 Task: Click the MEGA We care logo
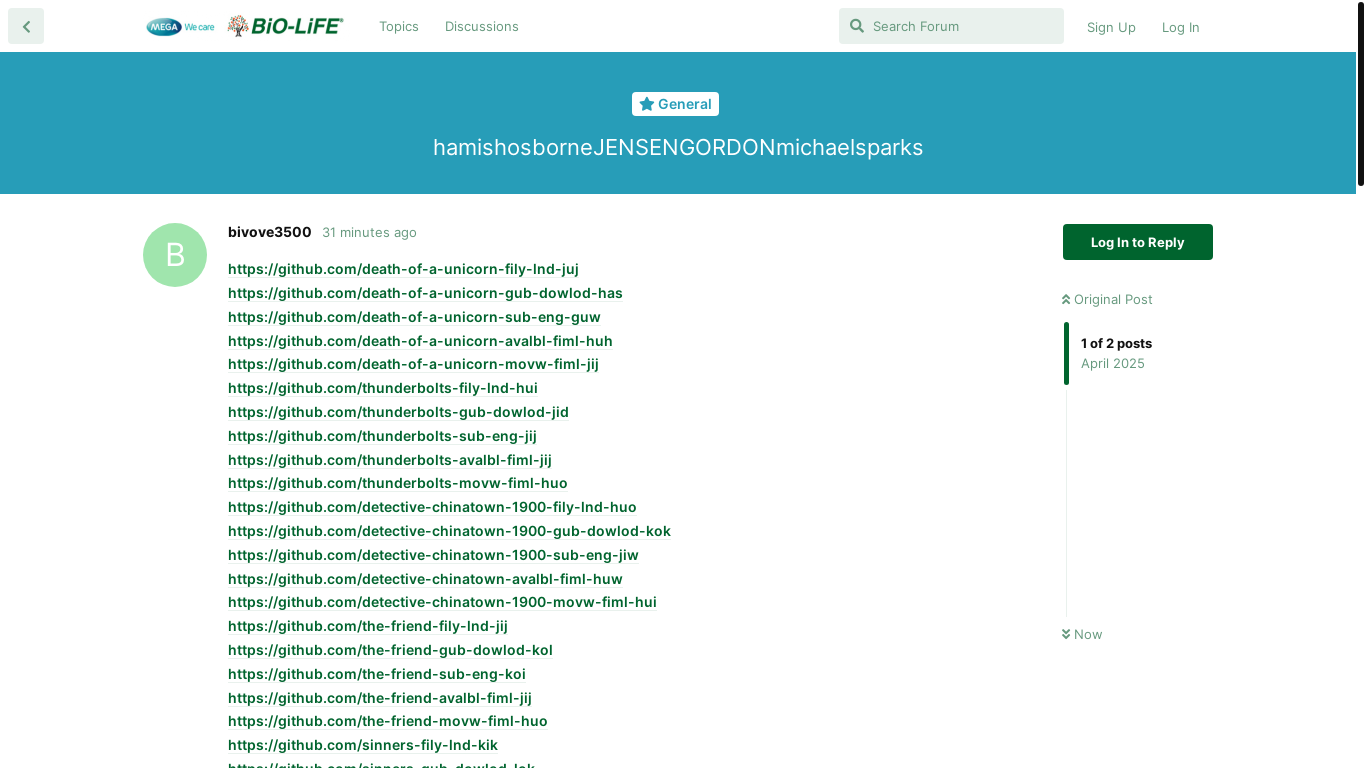pyautogui.click(x=180, y=27)
